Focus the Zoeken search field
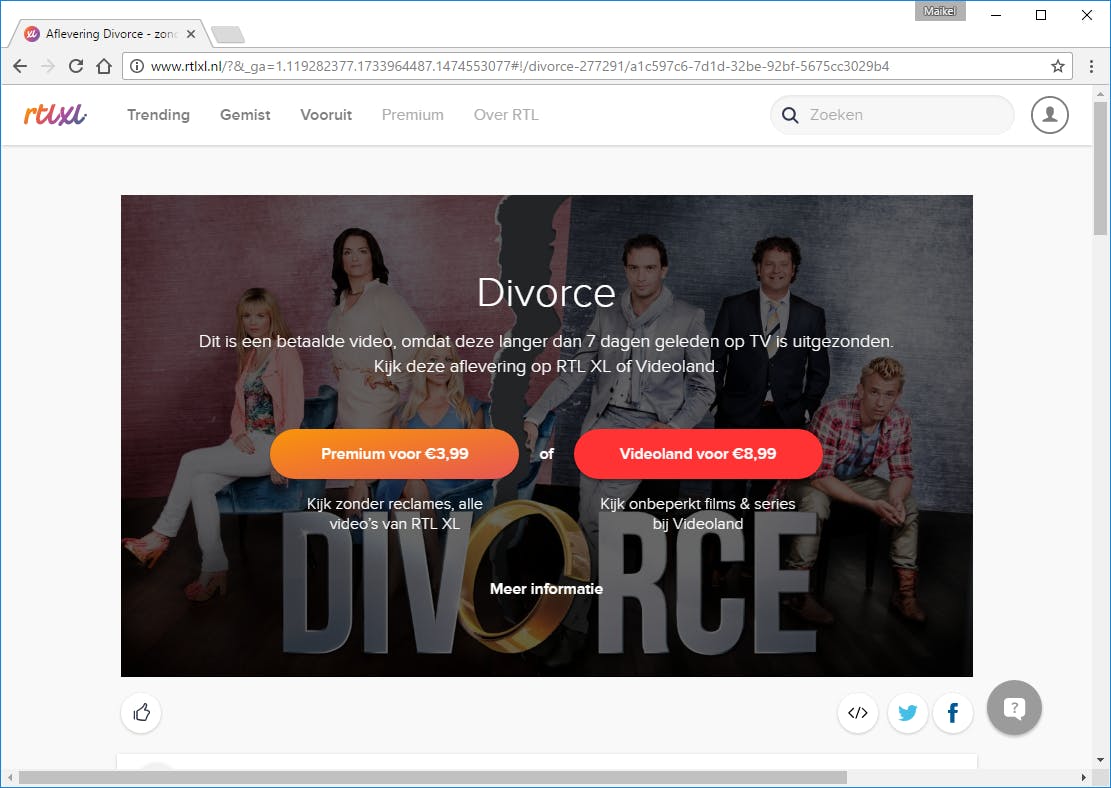This screenshot has height=788, width=1111. 892,115
